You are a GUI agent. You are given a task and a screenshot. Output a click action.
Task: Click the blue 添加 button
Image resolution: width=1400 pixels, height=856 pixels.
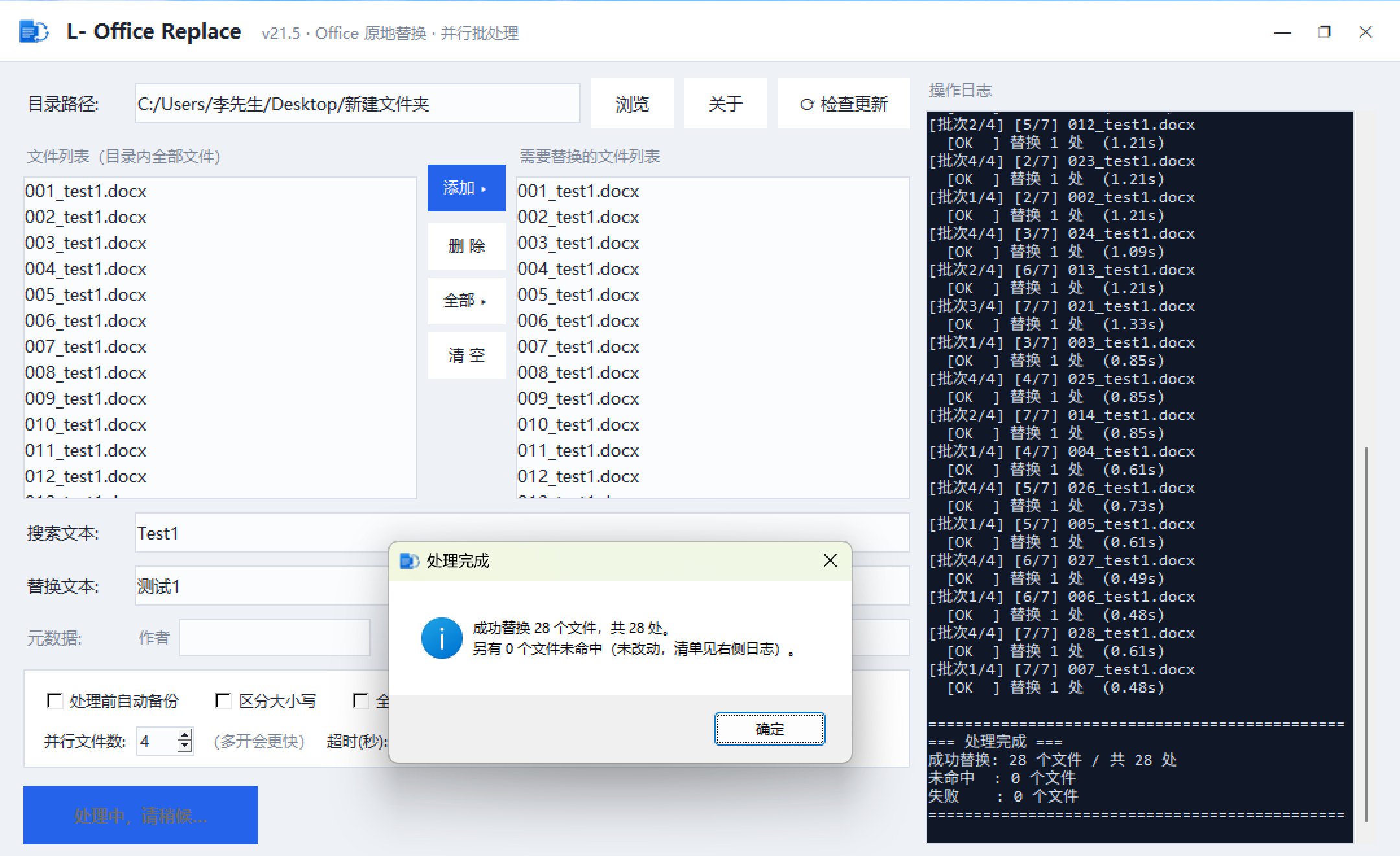(466, 188)
